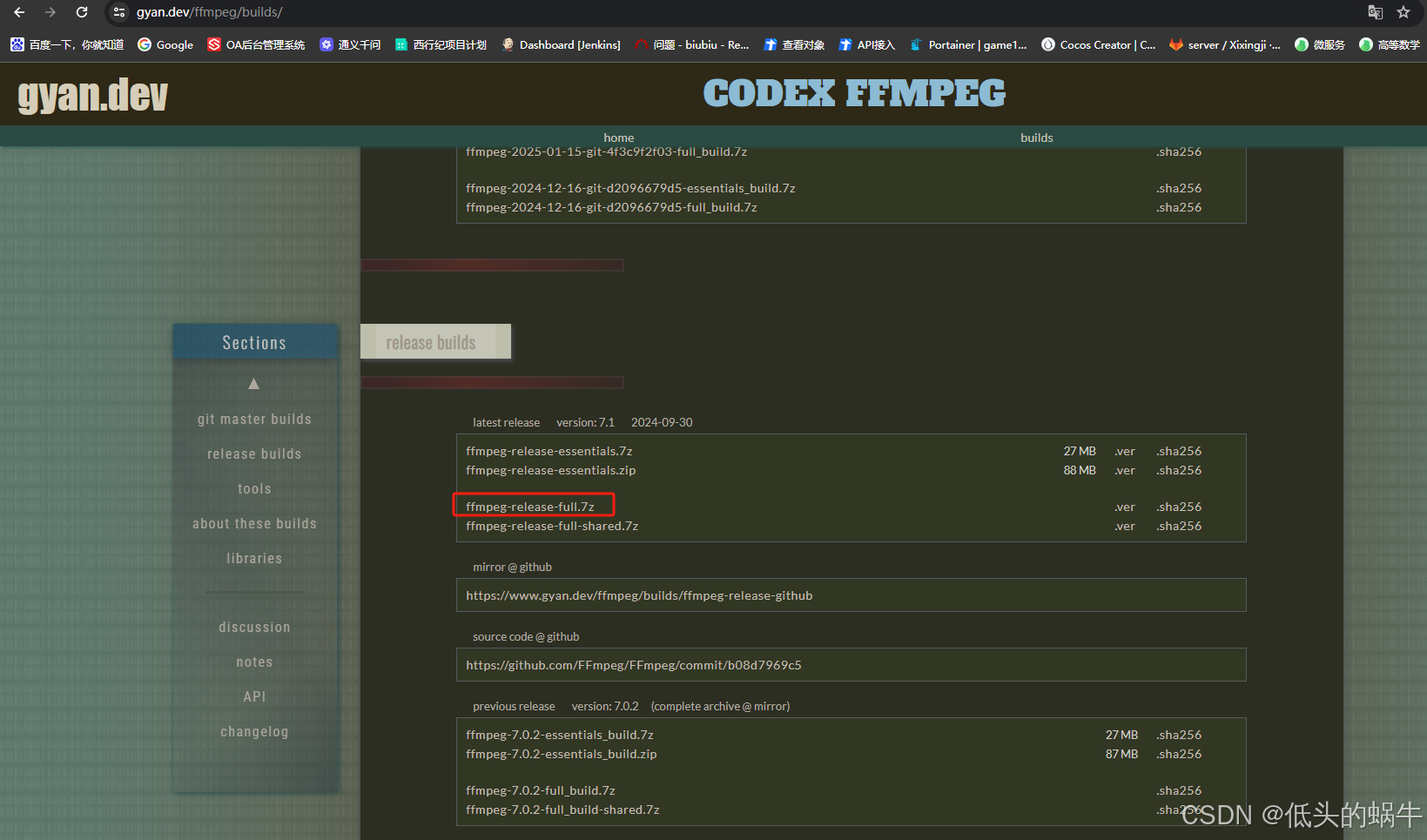
Task: Open the 查看对象 bookmark
Action: pyautogui.click(x=794, y=44)
